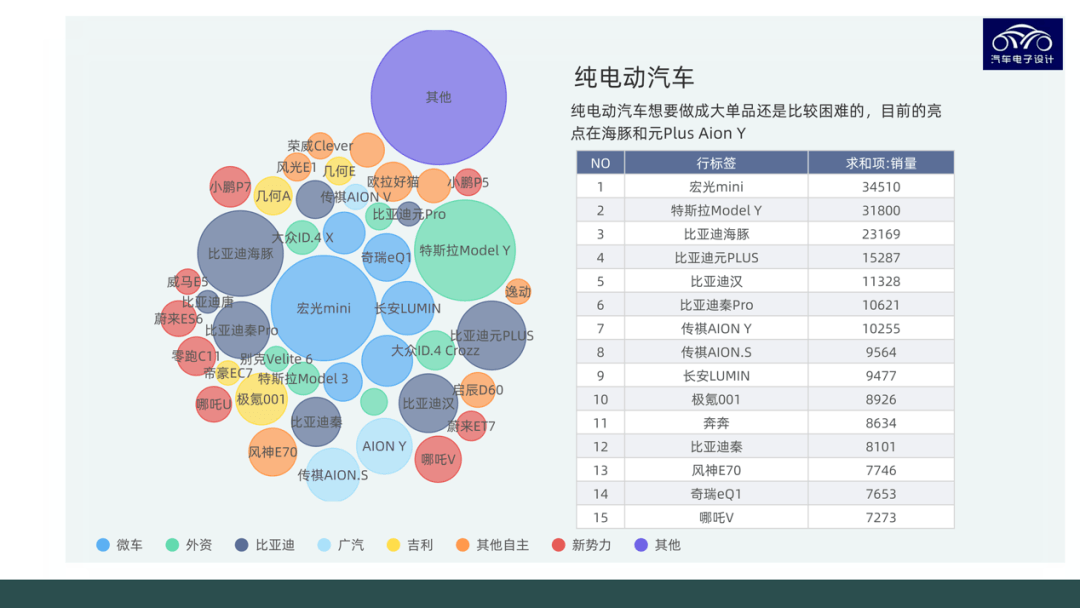Viewport: 1080px width, 608px height.
Task: Click the 比亚迪唐 bubble
Action: point(207,302)
